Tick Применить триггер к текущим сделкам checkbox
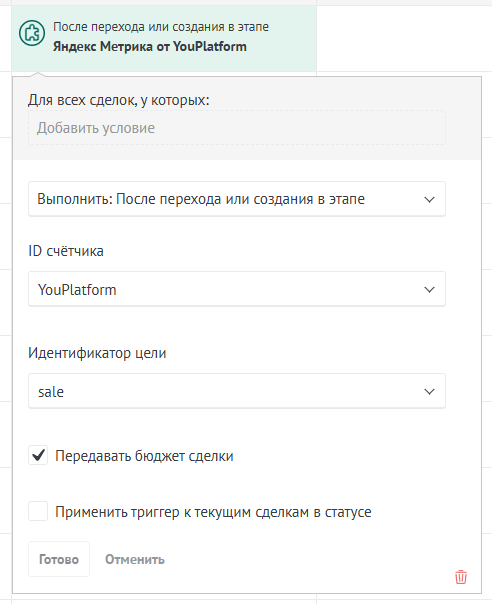 pyautogui.click(x=38, y=511)
